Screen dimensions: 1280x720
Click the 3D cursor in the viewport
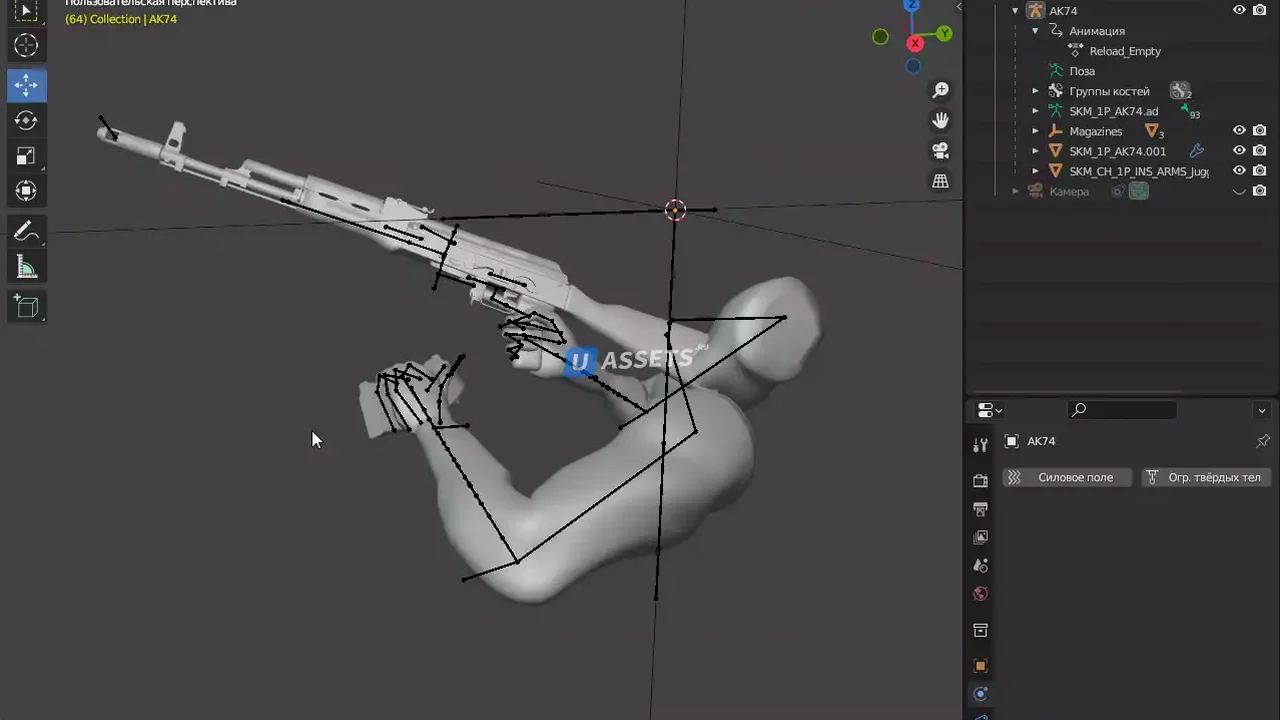[x=675, y=210]
